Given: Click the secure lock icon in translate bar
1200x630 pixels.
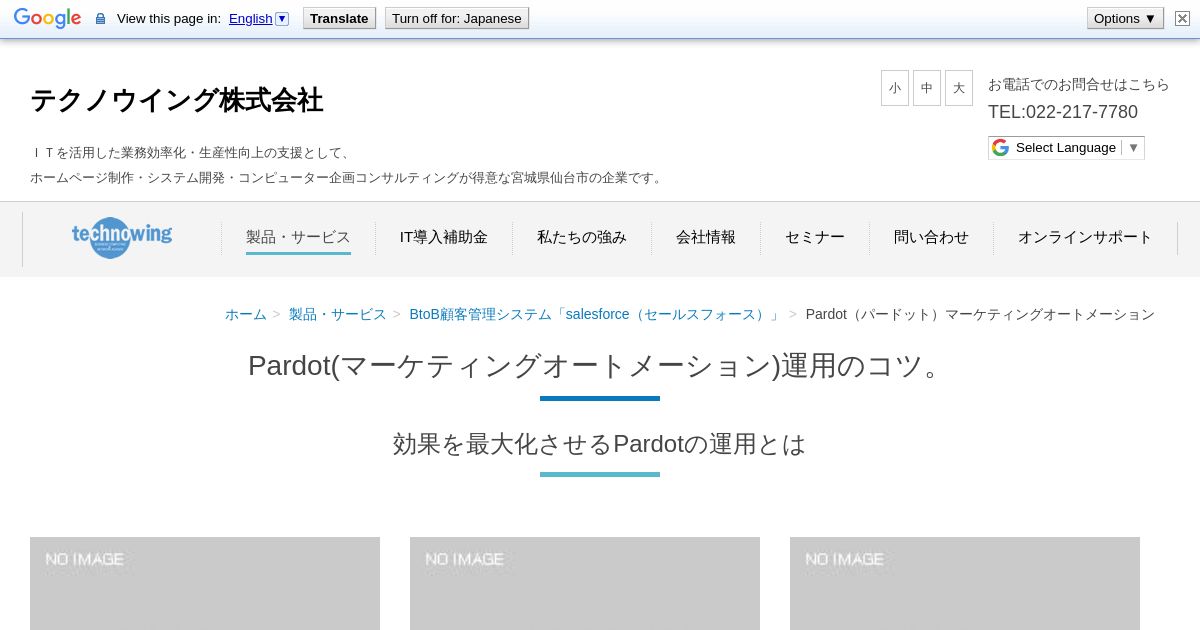Looking at the screenshot, I should point(100,18).
